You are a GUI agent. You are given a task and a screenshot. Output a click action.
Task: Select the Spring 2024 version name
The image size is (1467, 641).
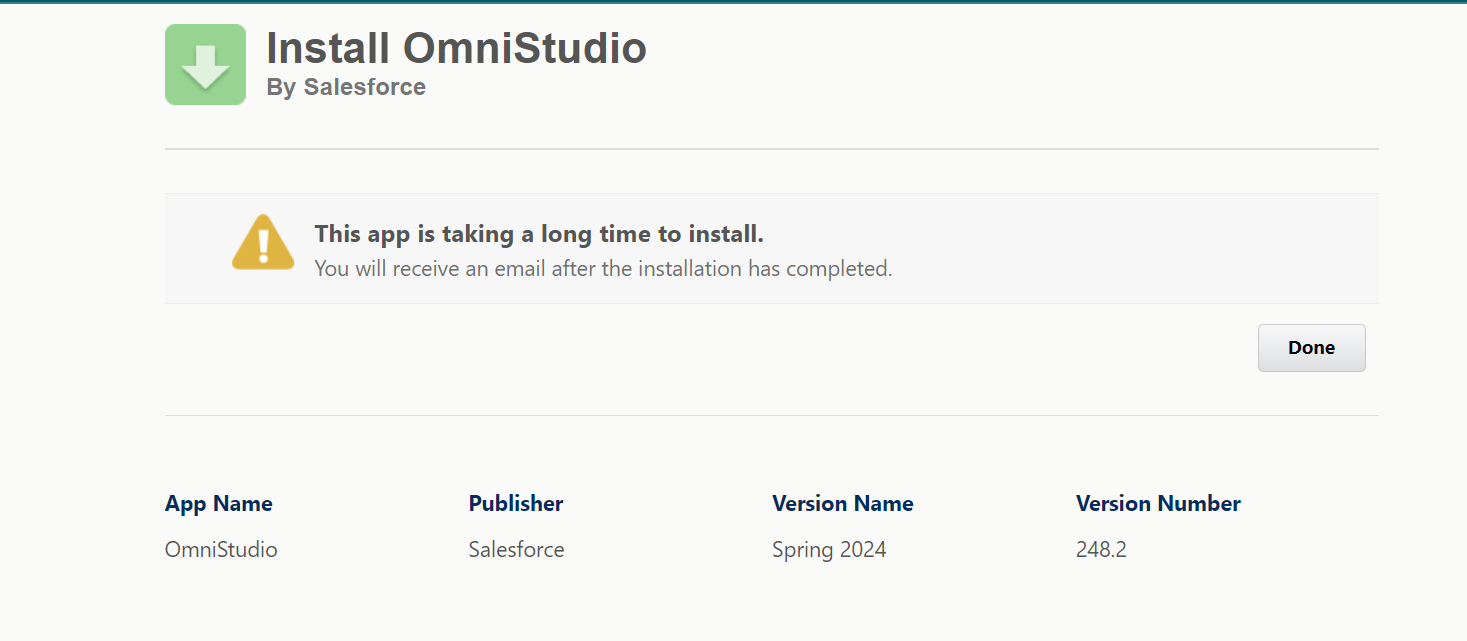coord(829,549)
